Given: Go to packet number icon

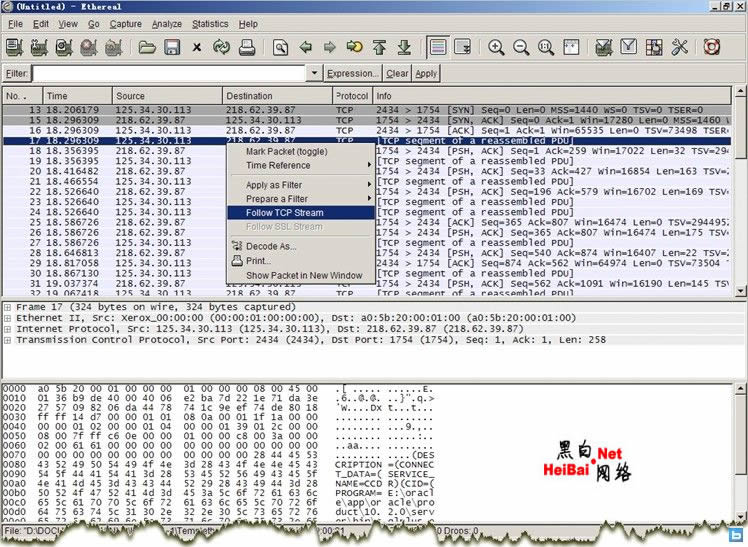Looking at the screenshot, I should [x=354, y=47].
